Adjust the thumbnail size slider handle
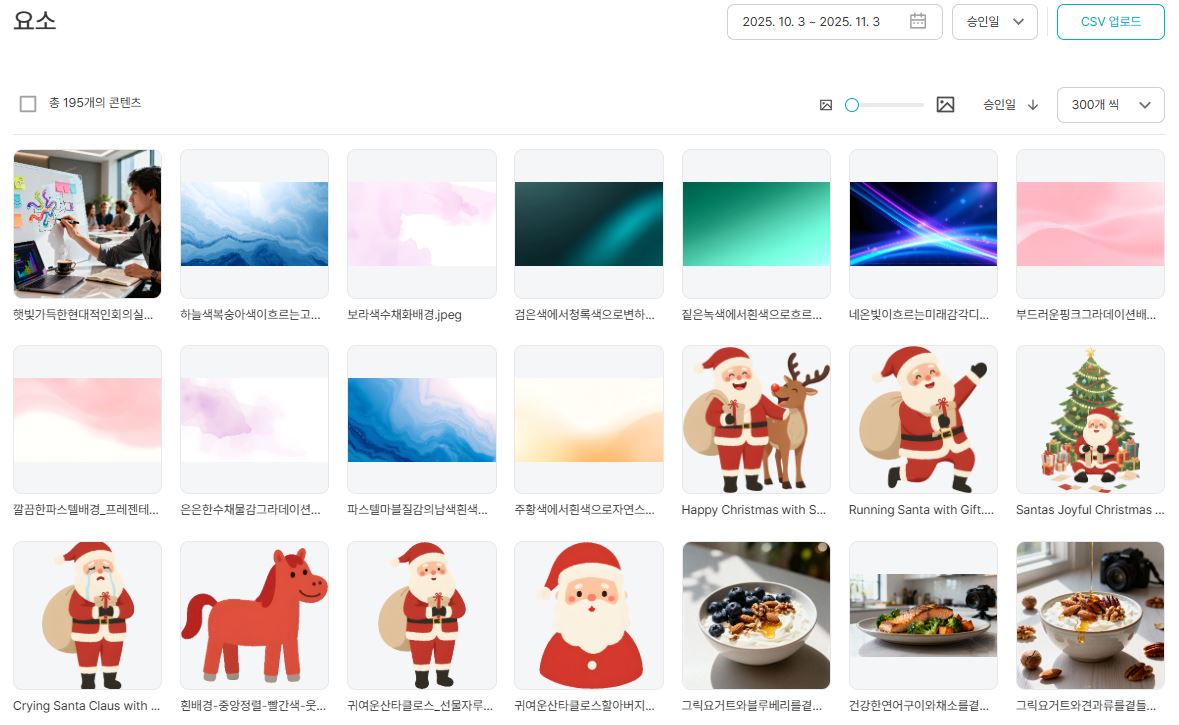 click(852, 105)
